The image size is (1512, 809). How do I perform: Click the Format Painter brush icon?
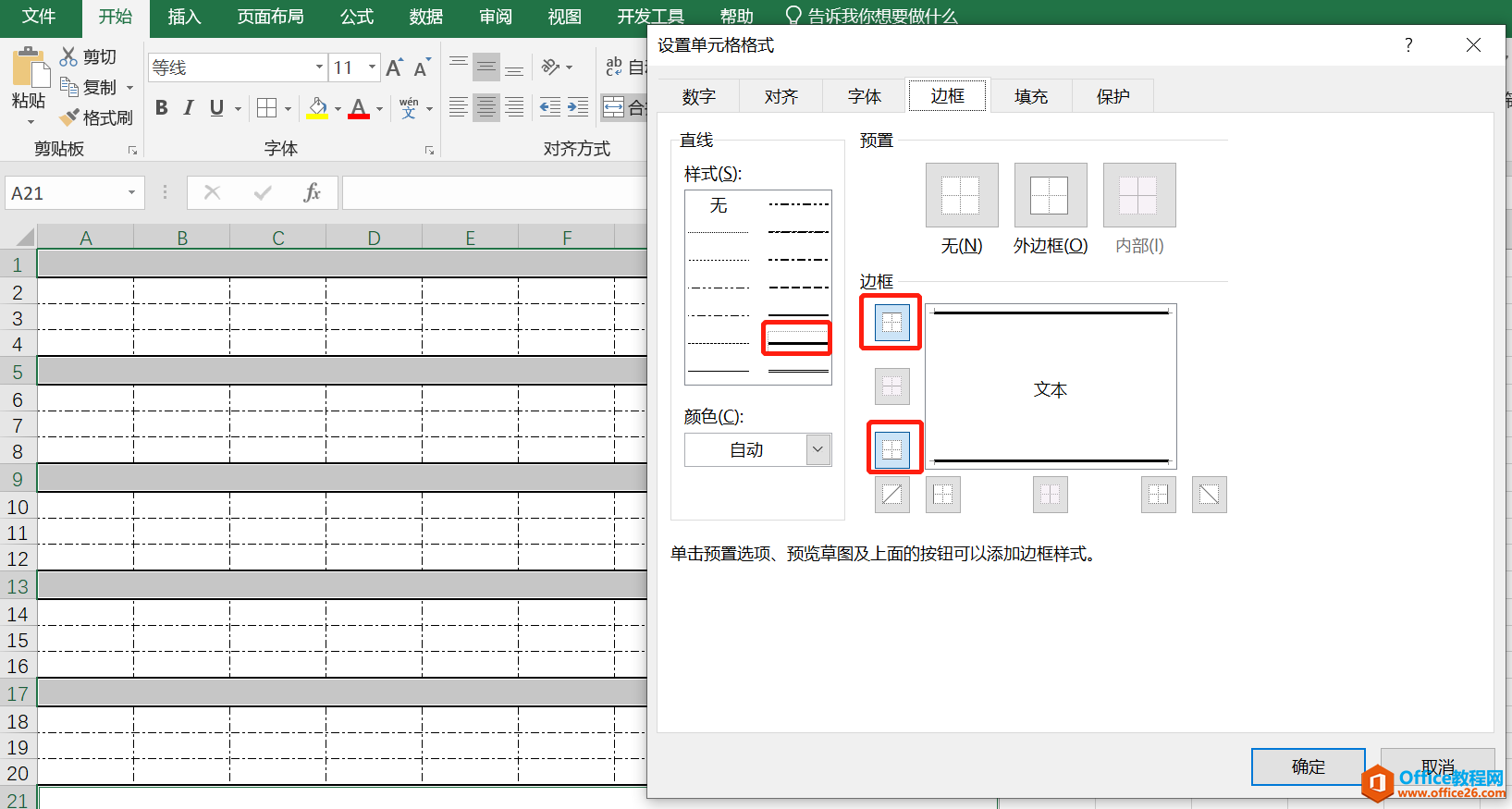(68, 117)
